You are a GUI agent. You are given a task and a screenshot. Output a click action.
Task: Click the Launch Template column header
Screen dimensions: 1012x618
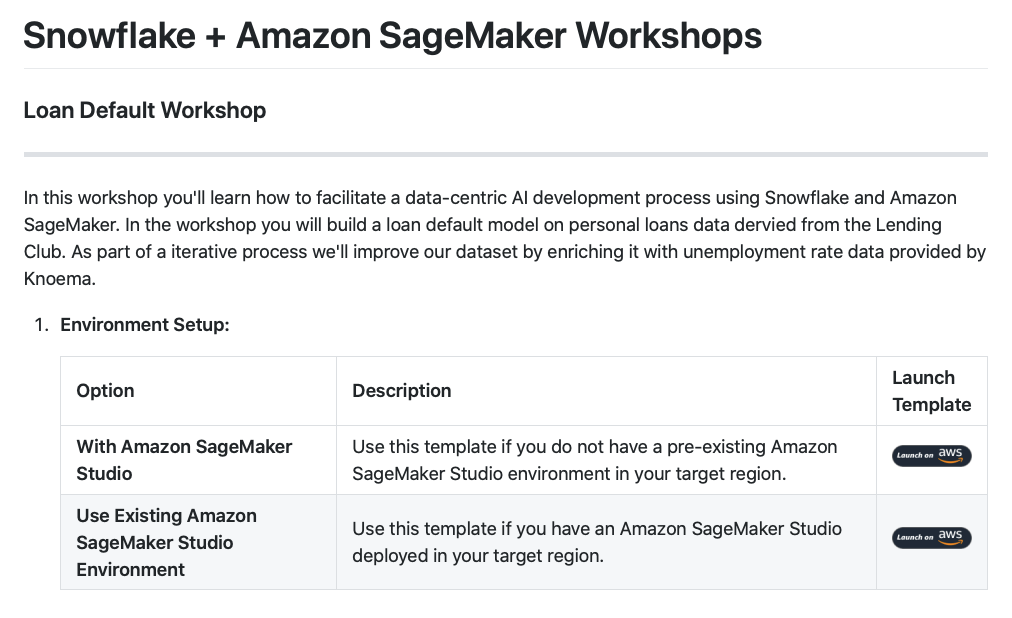pyautogui.click(x=931, y=391)
